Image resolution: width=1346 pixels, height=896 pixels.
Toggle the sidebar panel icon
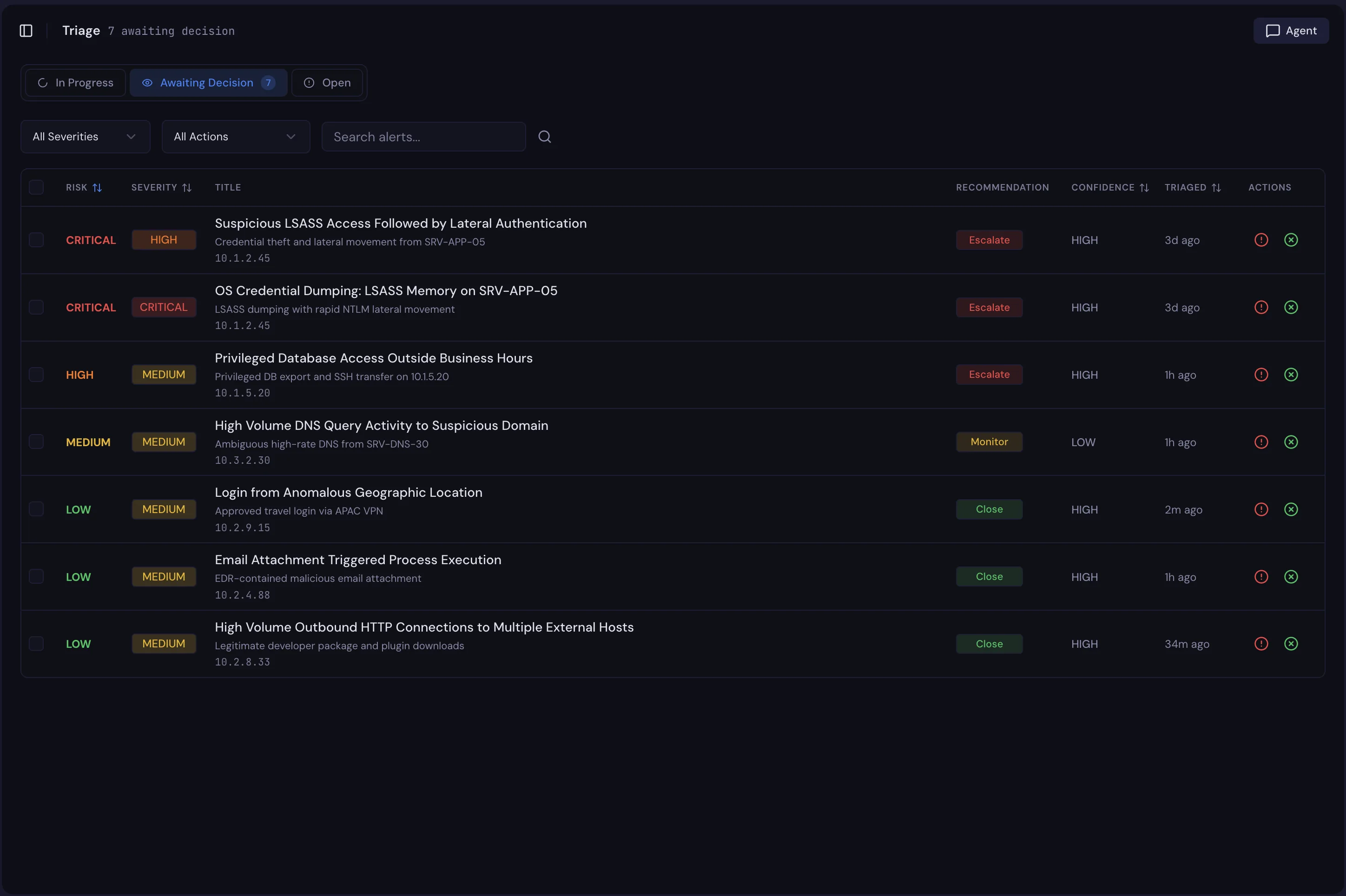[26, 31]
